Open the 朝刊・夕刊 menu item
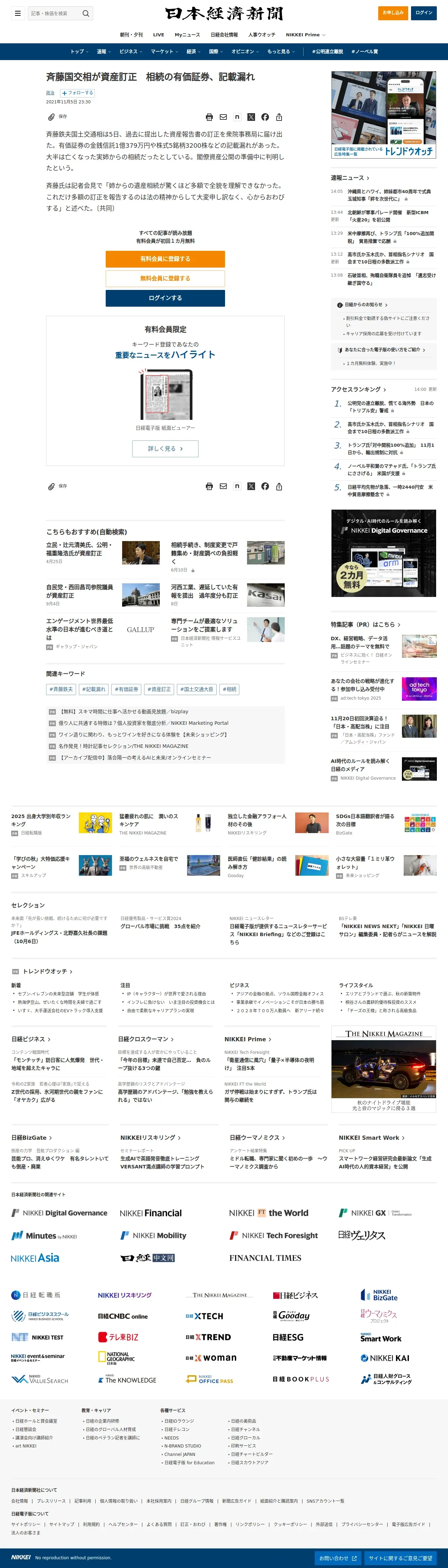This screenshot has height=1568, width=448. tap(131, 35)
